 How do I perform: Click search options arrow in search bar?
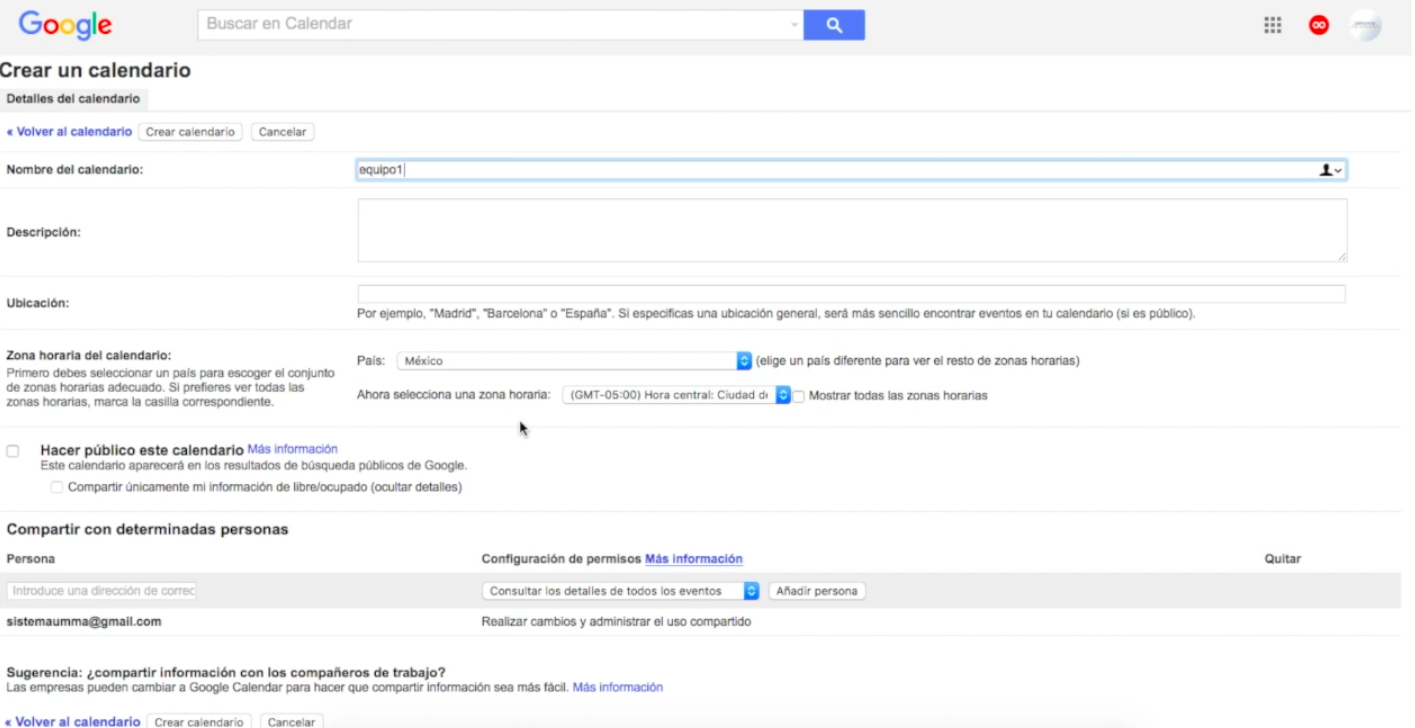794,25
